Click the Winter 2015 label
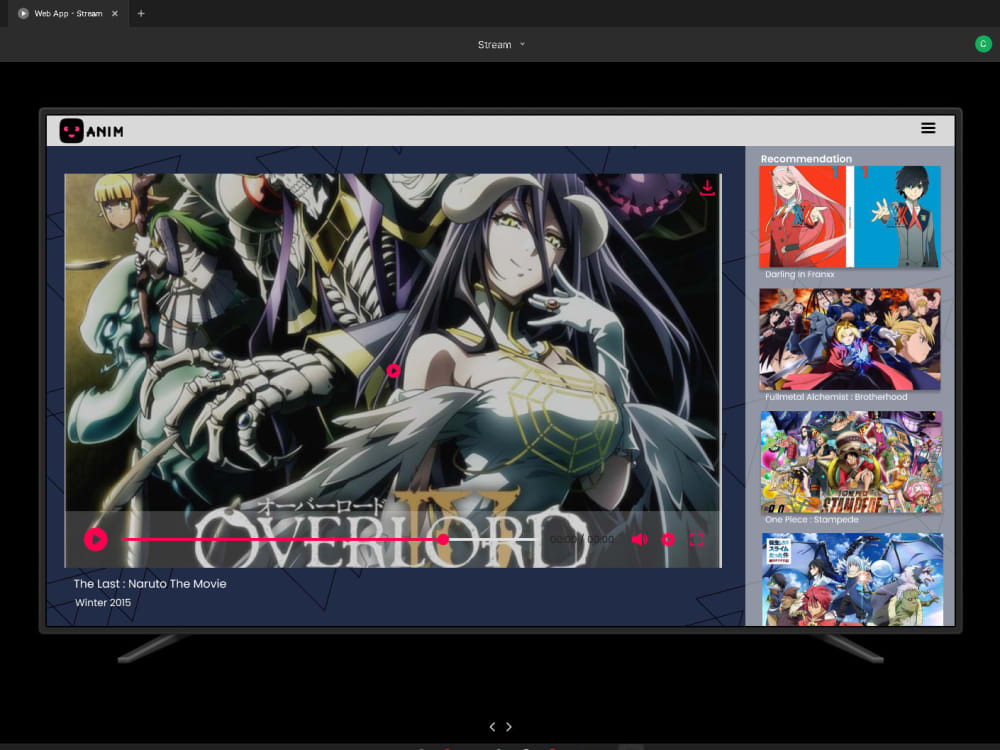The width and height of the screenshot is (1000, 750). [x=103, y=603]
